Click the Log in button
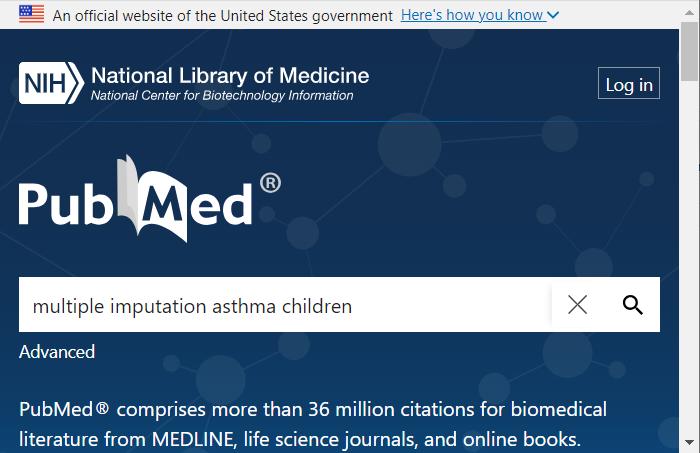Viewport: 700px width, 453px height. [629, 83]
